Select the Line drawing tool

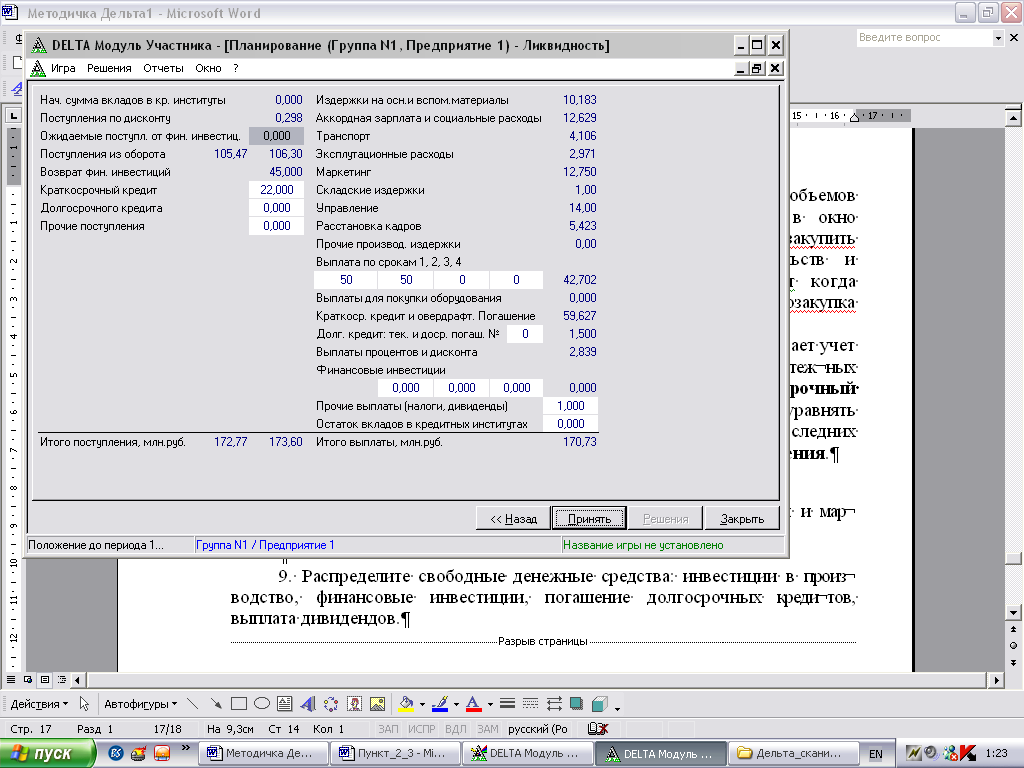tap(192, 704)
